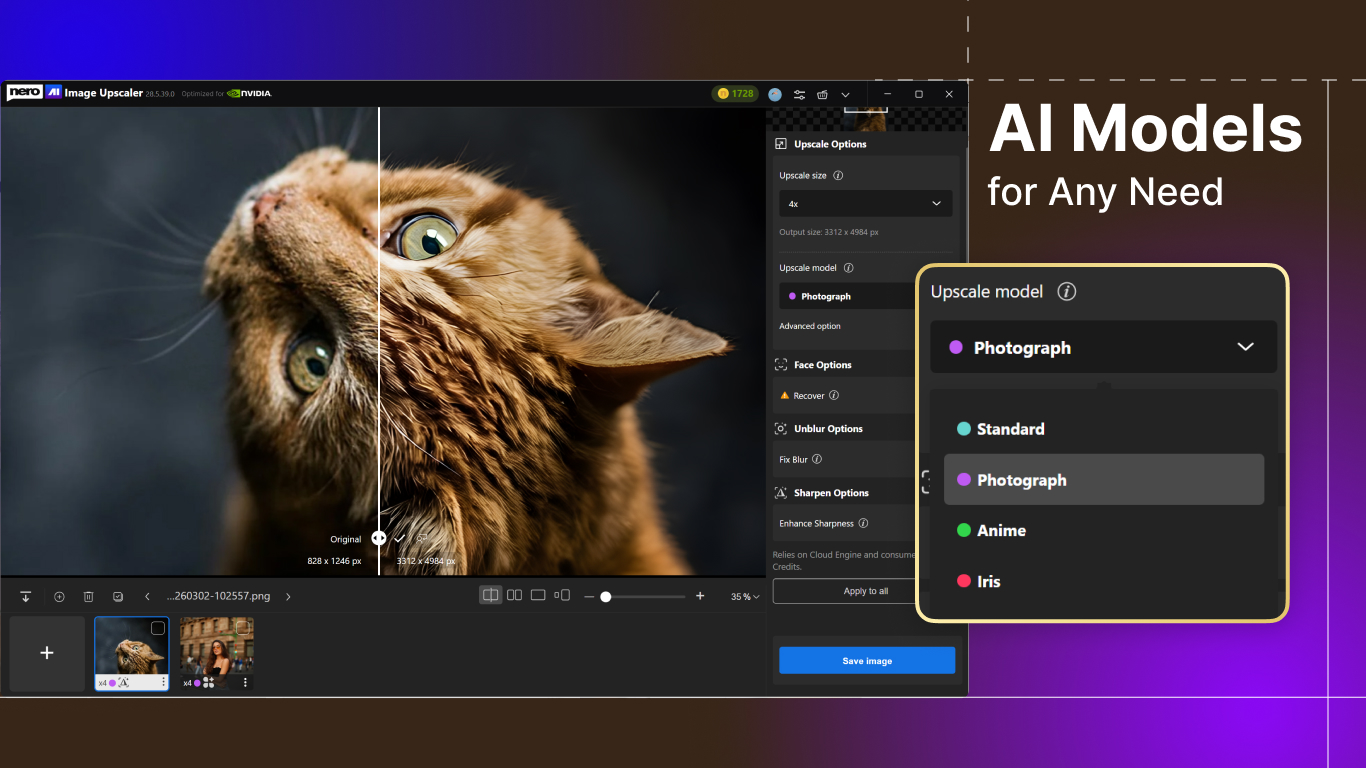
Task: Open the user account avatar
Action: [775, 94]
